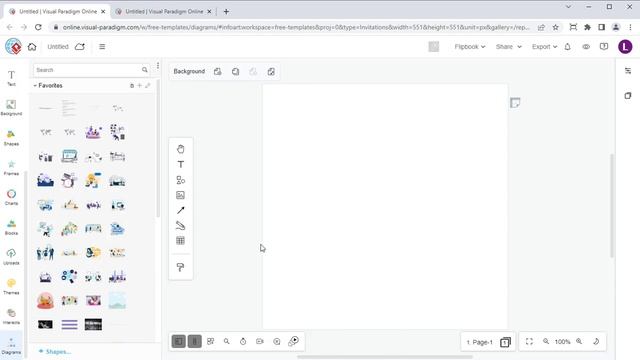The width and height of the screenshot is (640, 360).
Task: Bookmark the page with star icon
Action: click(556, 27)
